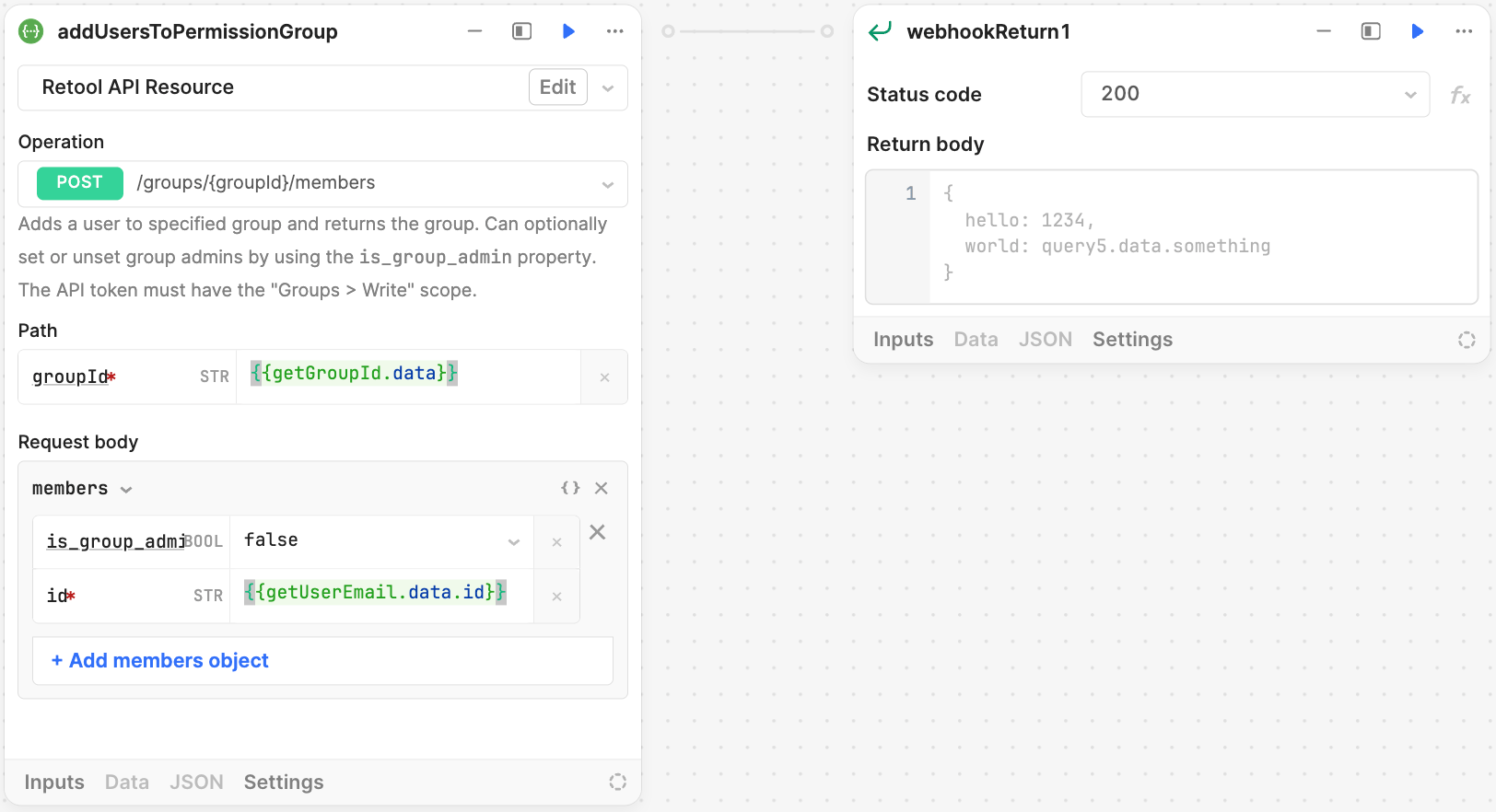Click the Request body heading
The image size is (1496, 812).
78,442
